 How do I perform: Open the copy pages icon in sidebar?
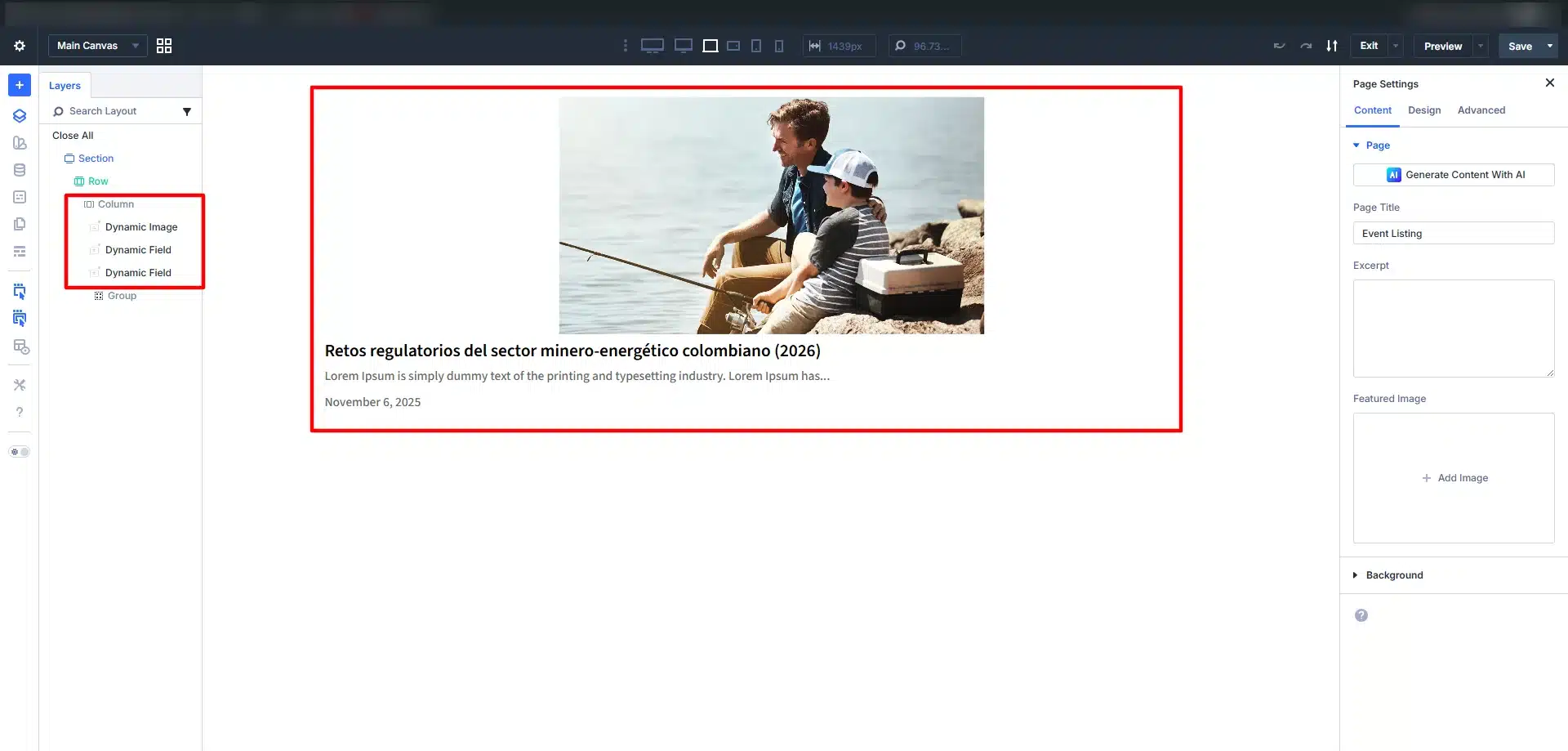coord(20,224)
